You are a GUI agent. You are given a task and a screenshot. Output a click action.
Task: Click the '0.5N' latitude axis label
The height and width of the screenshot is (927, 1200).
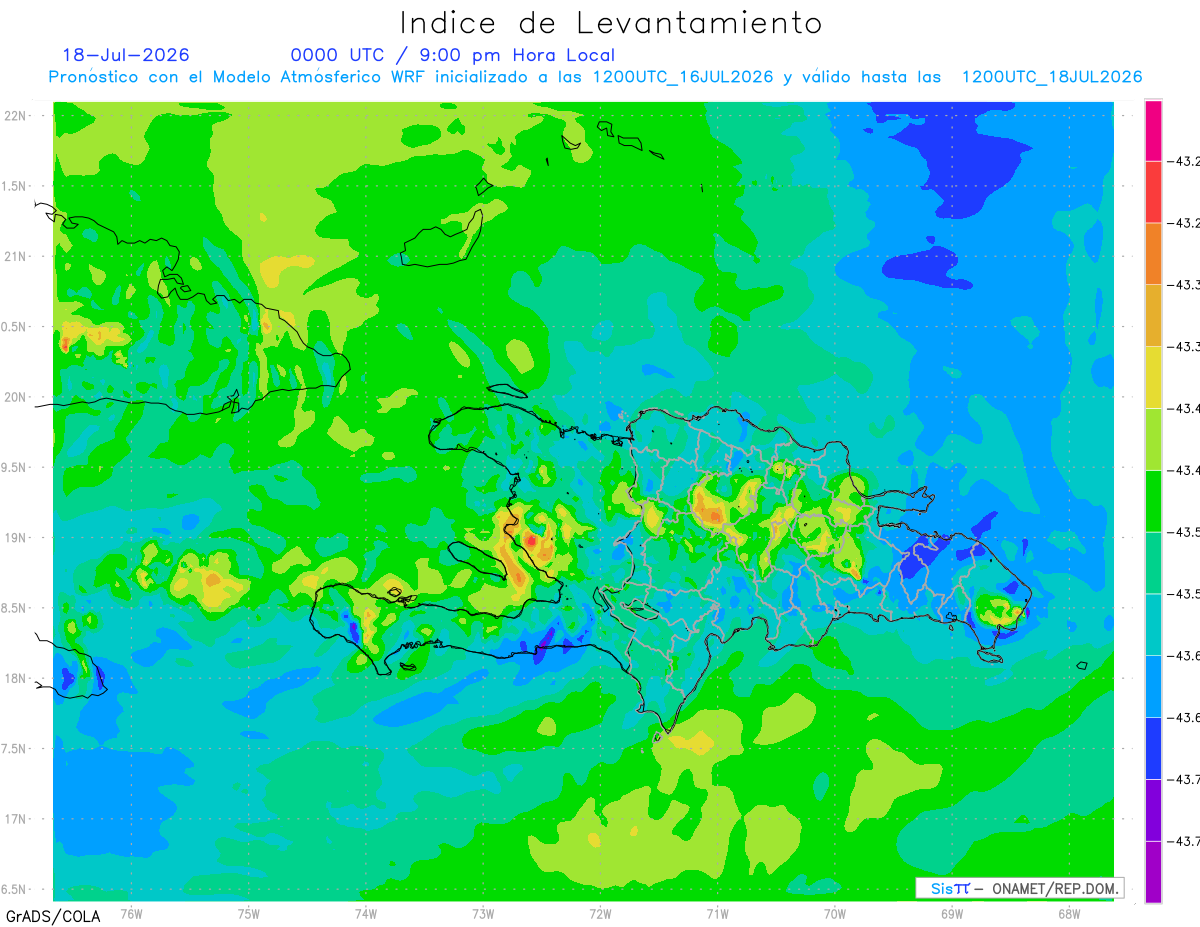[15, 327]
